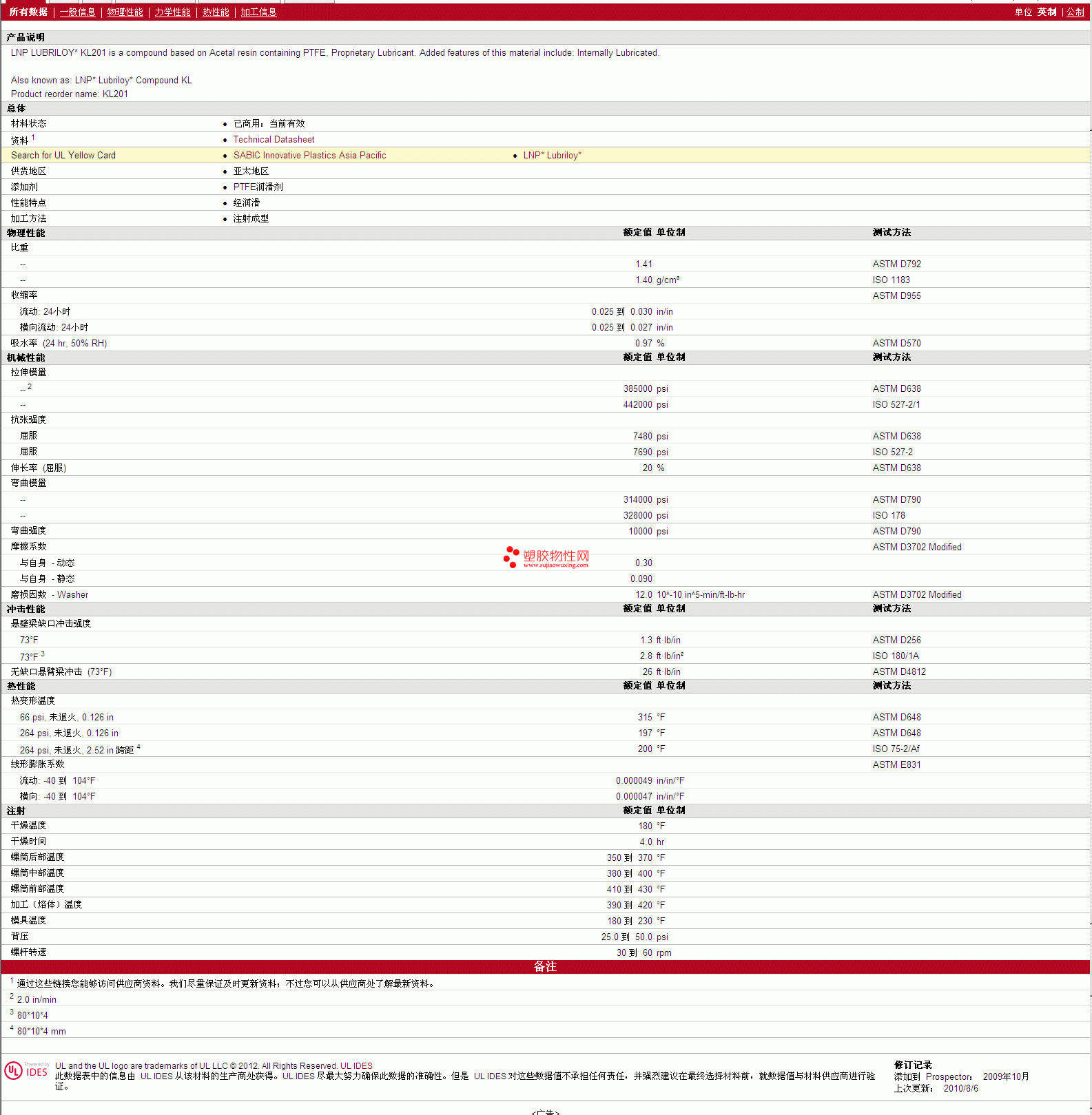
Task: Click the 2.0 in/min footnote text
Action: coord(37,1000)
